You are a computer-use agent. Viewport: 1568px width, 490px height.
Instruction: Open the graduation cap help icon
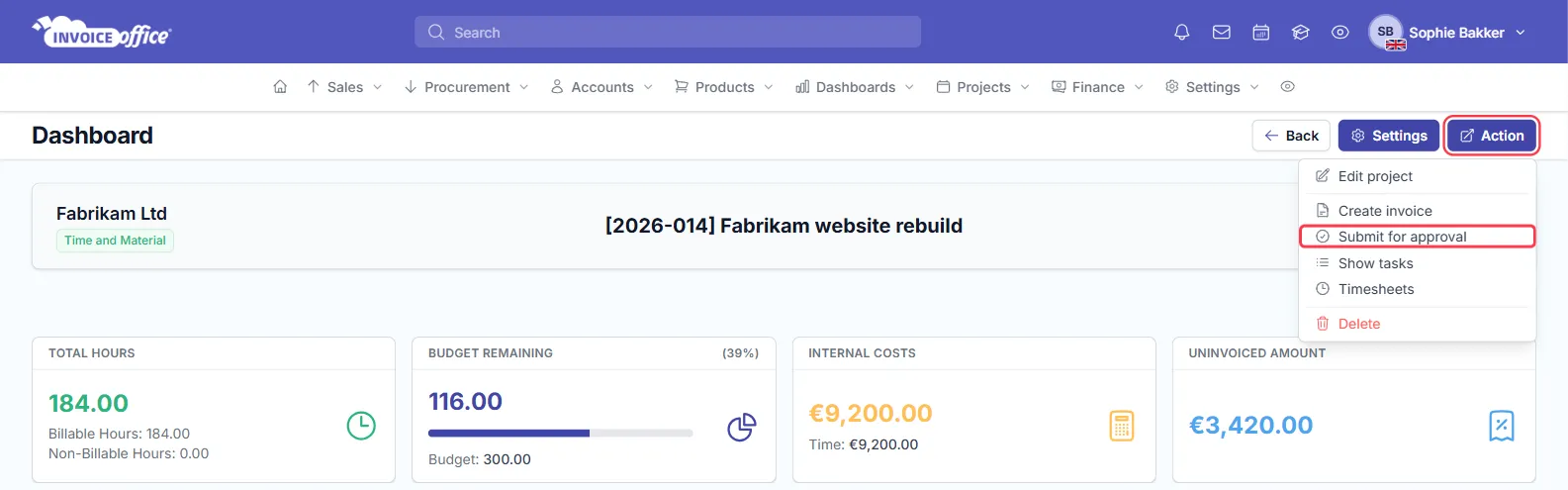coord(1301,33)
